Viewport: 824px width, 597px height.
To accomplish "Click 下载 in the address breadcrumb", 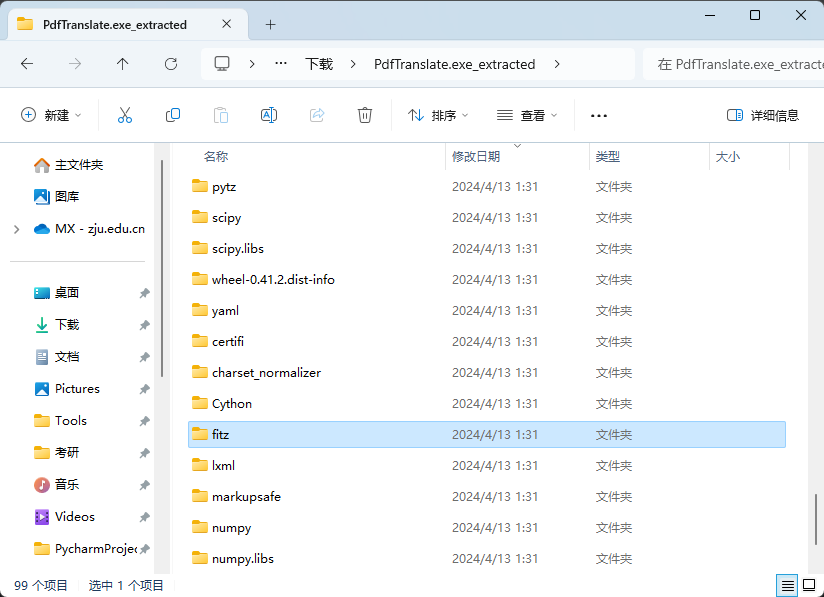I will point(319,64).
